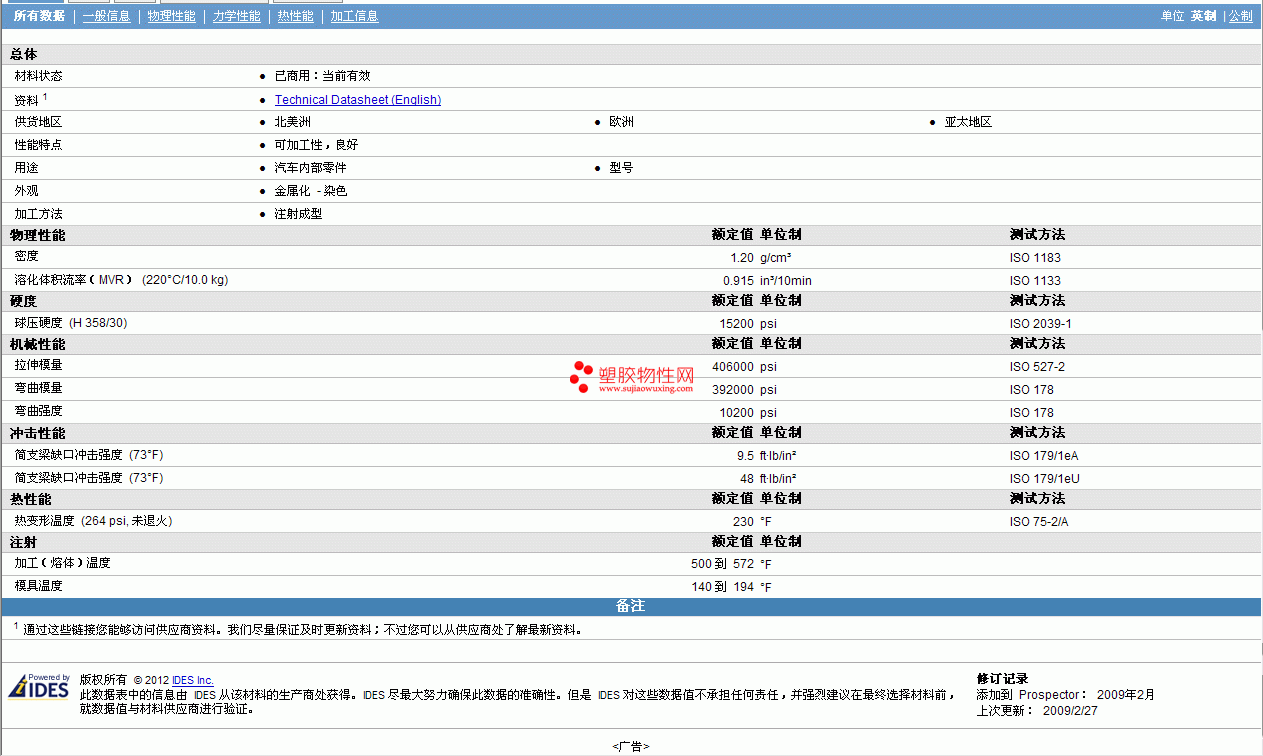Click the MVR value 0.915
This screenshot has width=1263, height=756.
click(738, 281)
